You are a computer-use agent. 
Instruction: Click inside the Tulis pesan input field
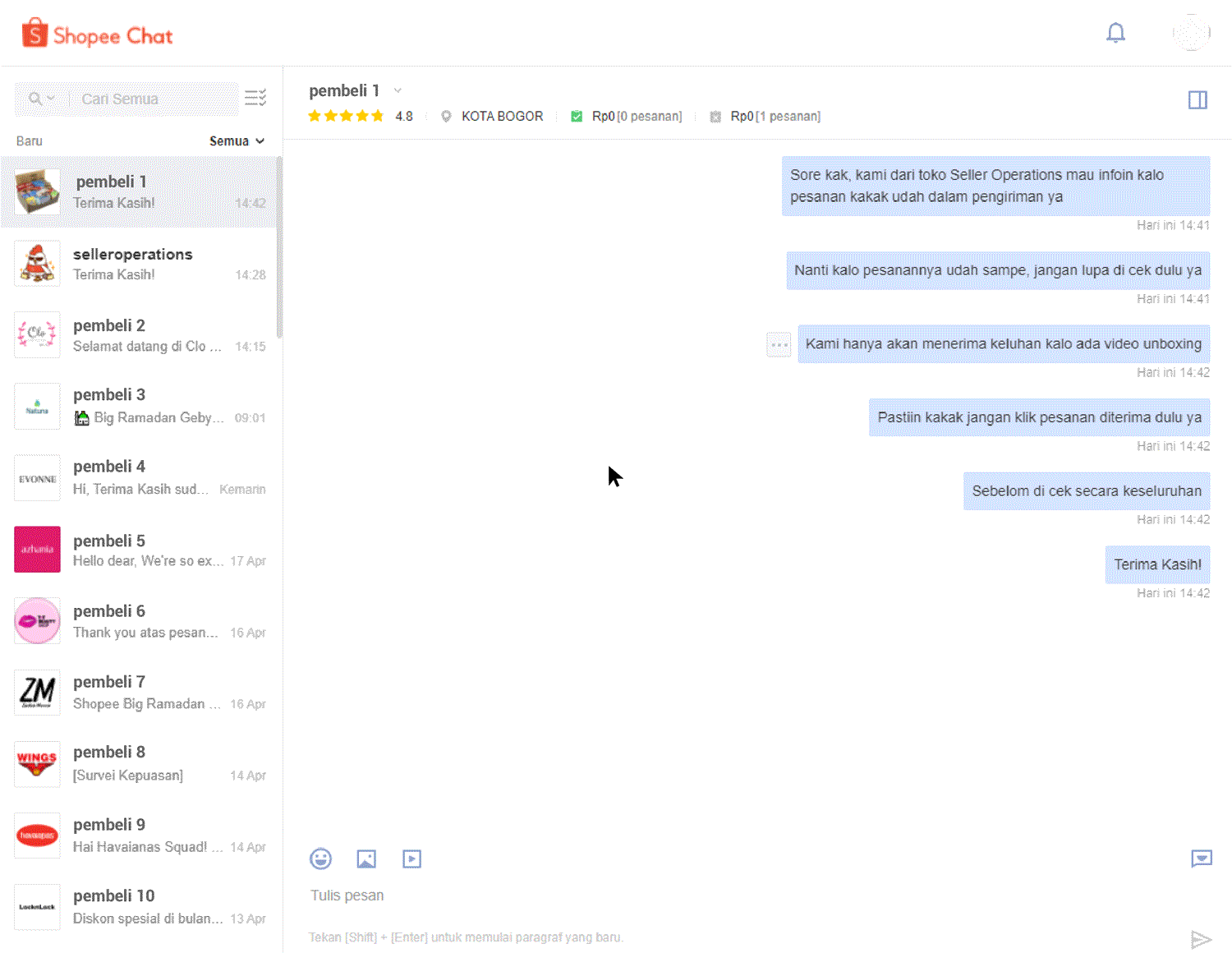(x=575, y=895)
